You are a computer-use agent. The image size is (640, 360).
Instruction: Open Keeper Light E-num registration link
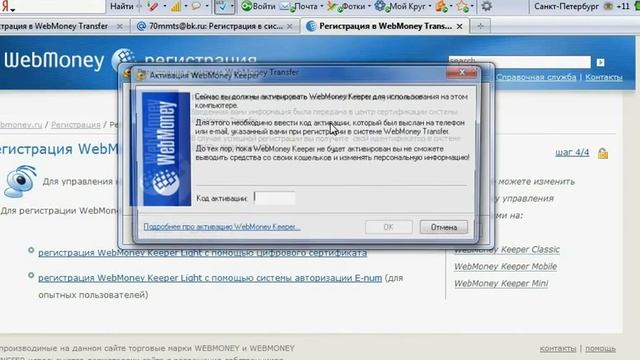point(210,278)
